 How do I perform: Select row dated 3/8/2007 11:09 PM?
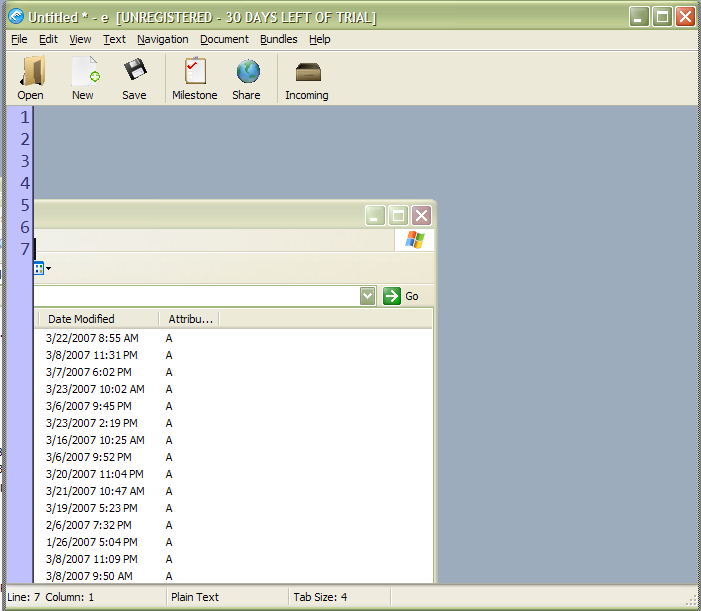point(92,559)
